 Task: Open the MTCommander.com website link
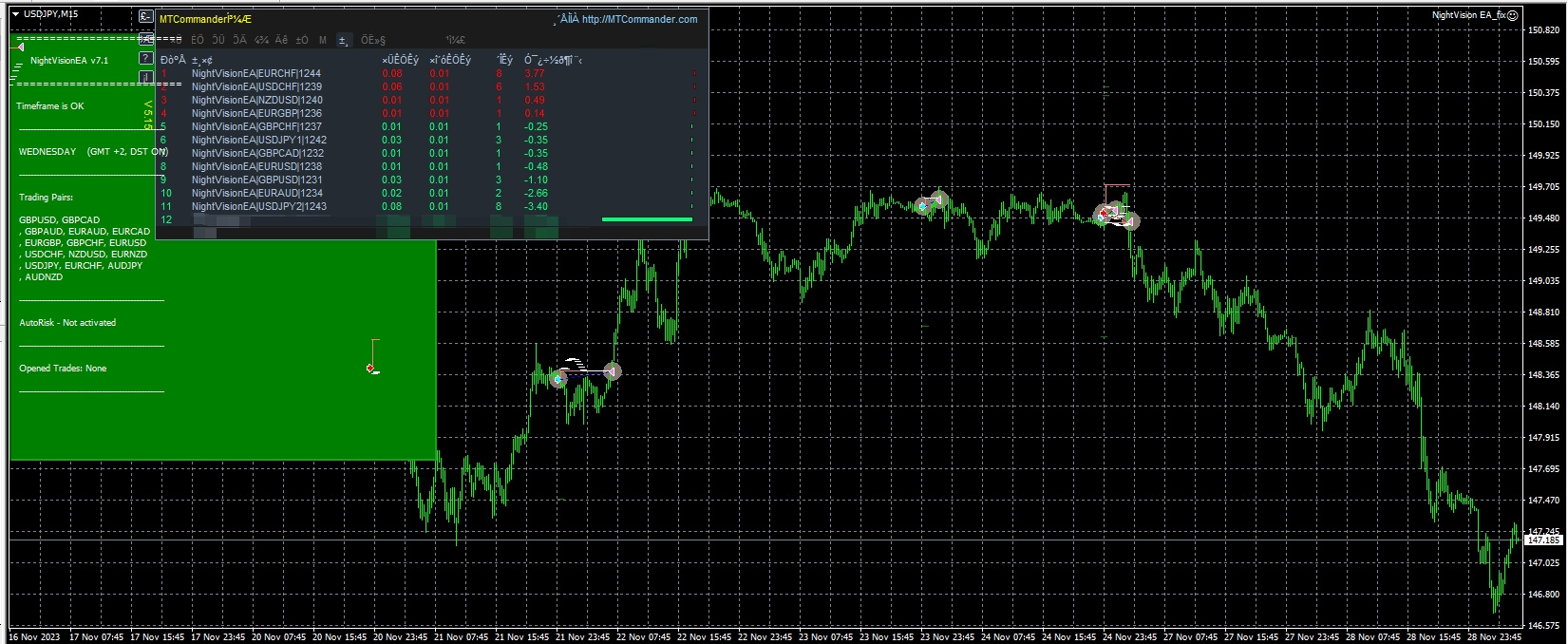pos(639,19)
